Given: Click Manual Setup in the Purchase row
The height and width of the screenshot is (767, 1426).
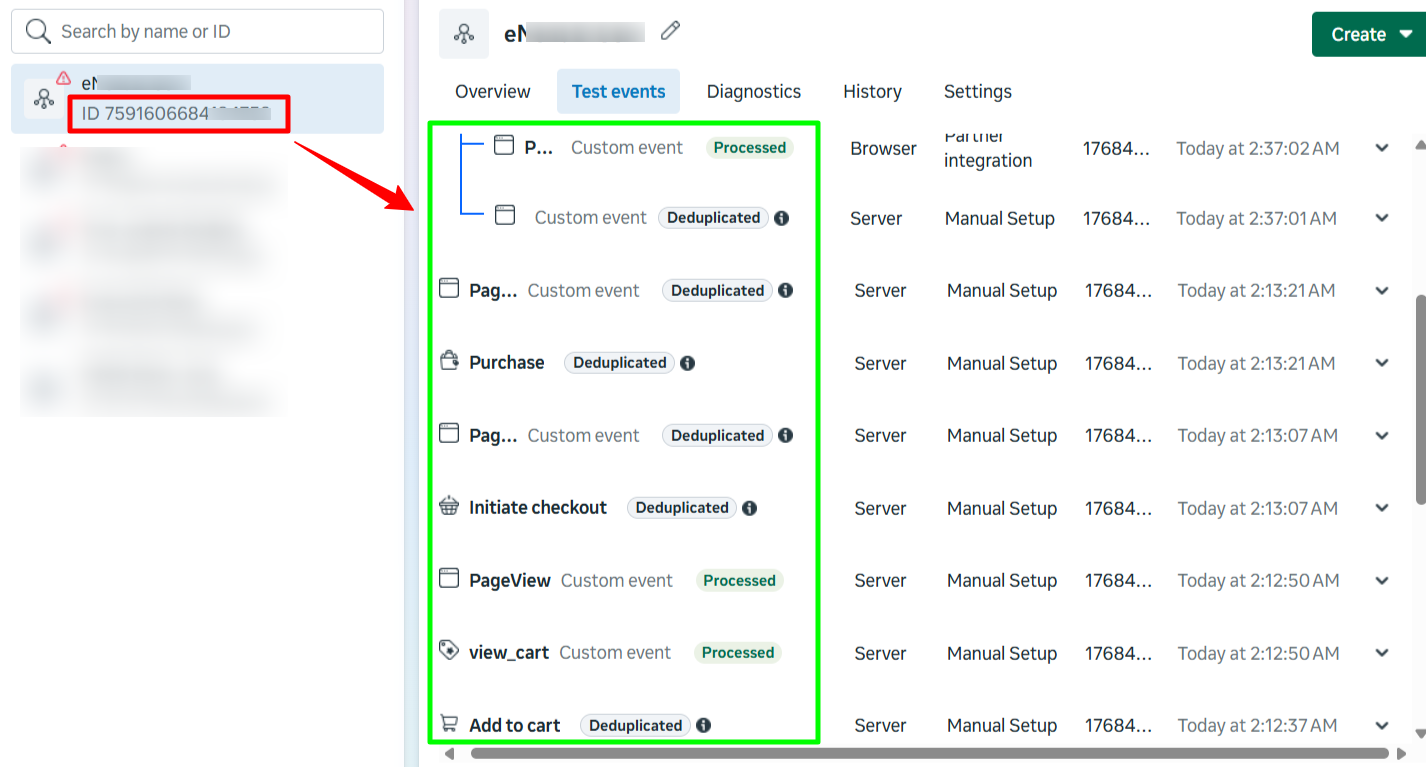Looking at the screenshot, I should [x=1002, y=363].
